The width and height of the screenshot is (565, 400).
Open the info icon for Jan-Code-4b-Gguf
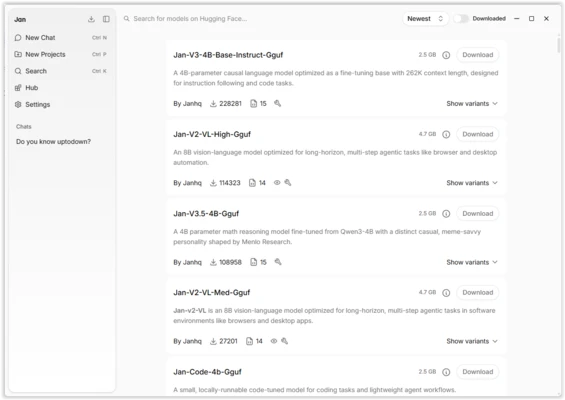pos(446,372)
